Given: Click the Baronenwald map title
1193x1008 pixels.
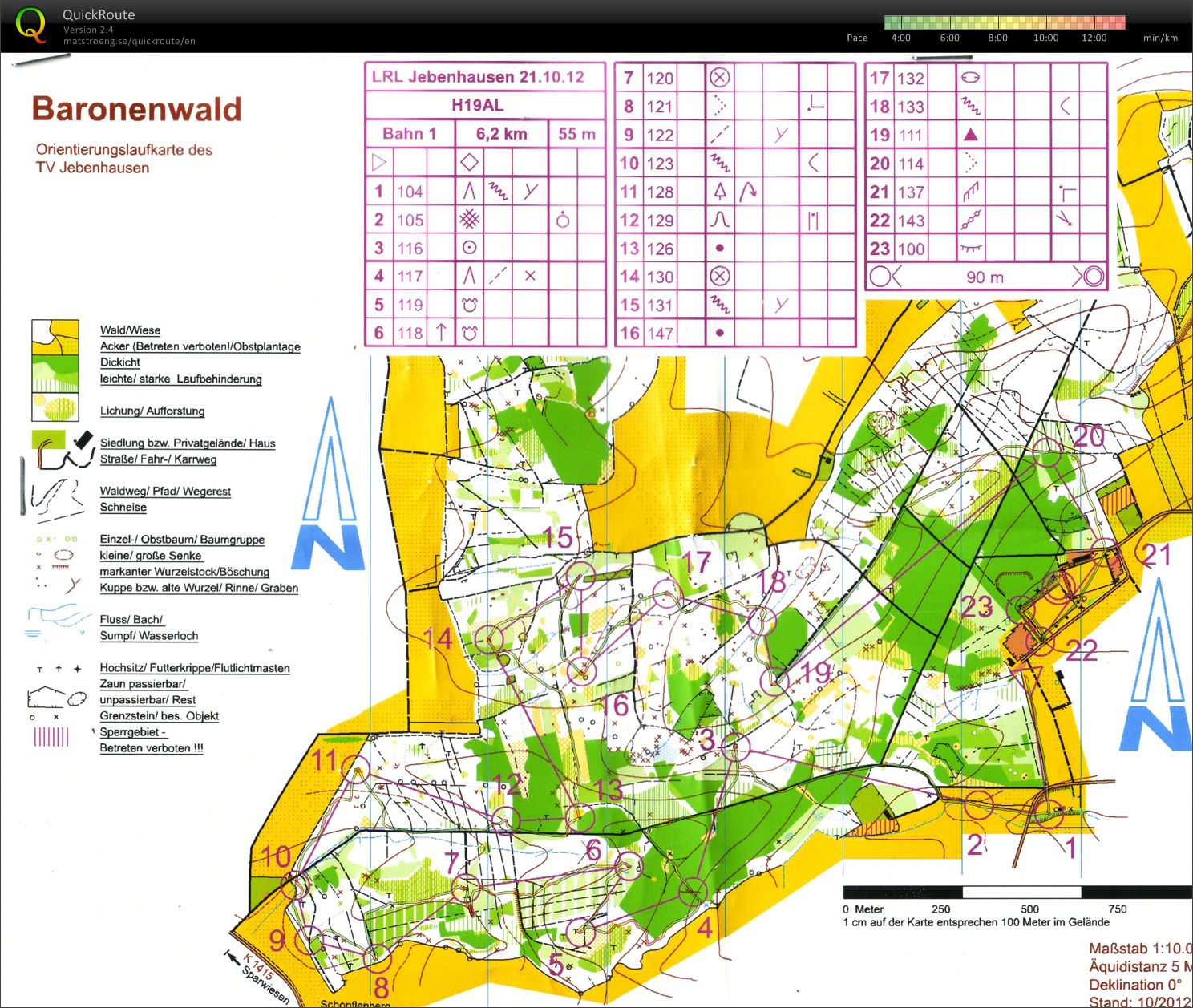Looking at the screenshot, I should pos(136,109).
